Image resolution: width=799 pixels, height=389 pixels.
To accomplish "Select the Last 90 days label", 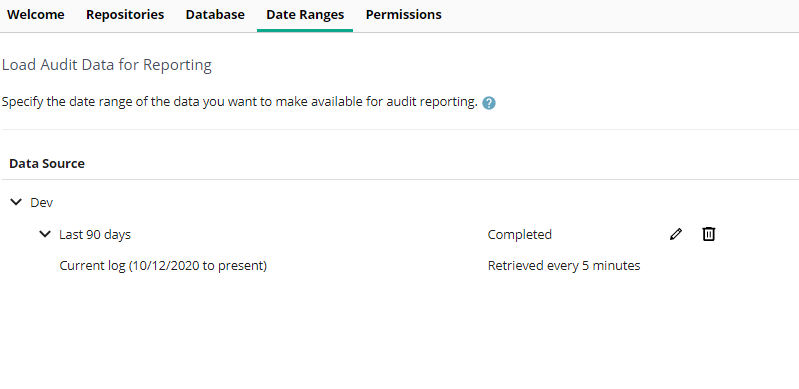I will click(x=95, y=235).
